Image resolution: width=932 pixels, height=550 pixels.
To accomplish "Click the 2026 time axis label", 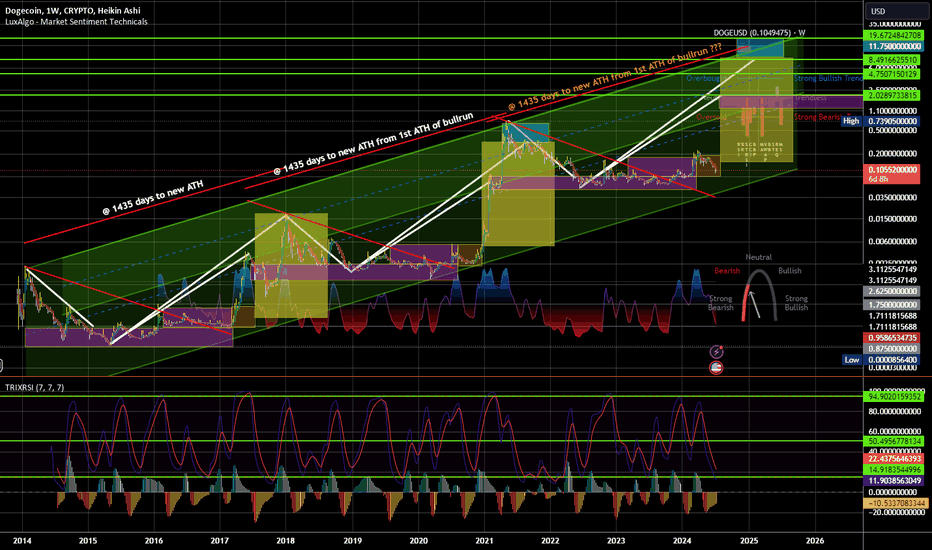I will pos(815,540).
